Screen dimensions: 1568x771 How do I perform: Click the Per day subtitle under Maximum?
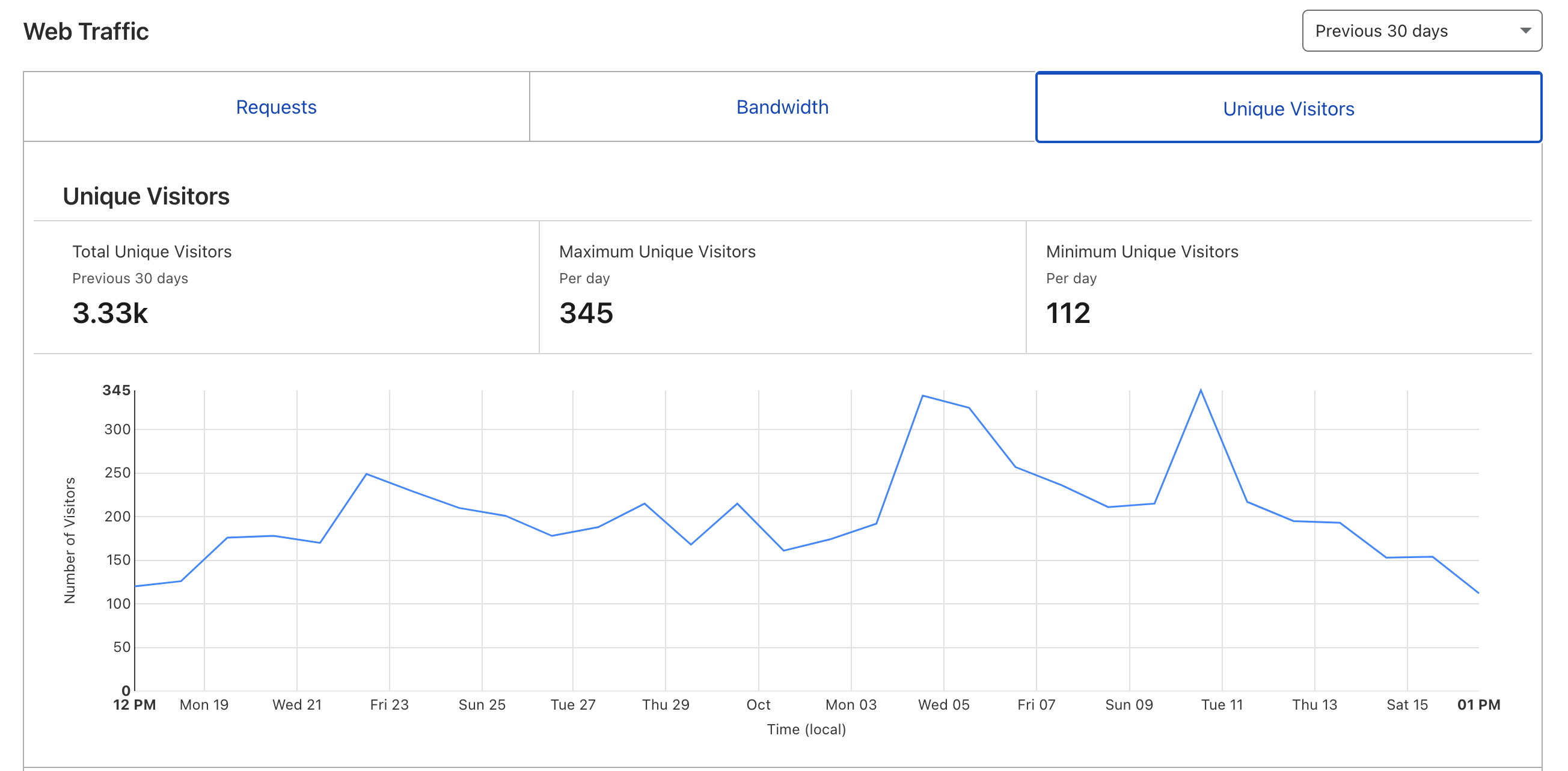[584, 278]
